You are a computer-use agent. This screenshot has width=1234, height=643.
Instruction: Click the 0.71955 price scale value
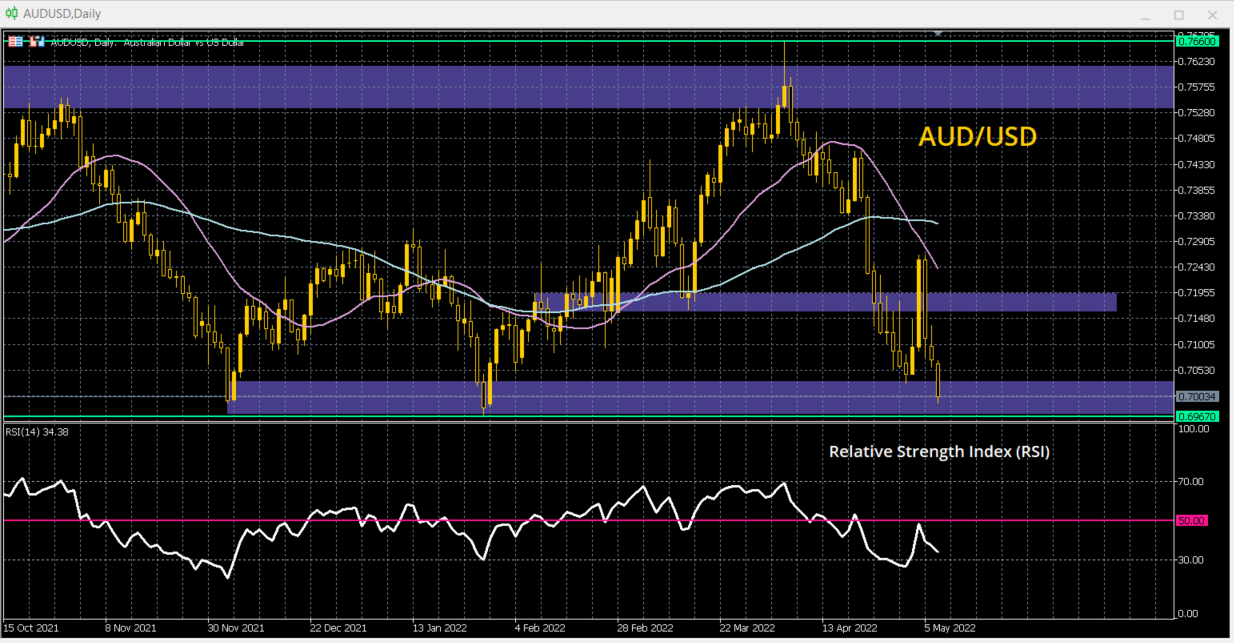1196,293
